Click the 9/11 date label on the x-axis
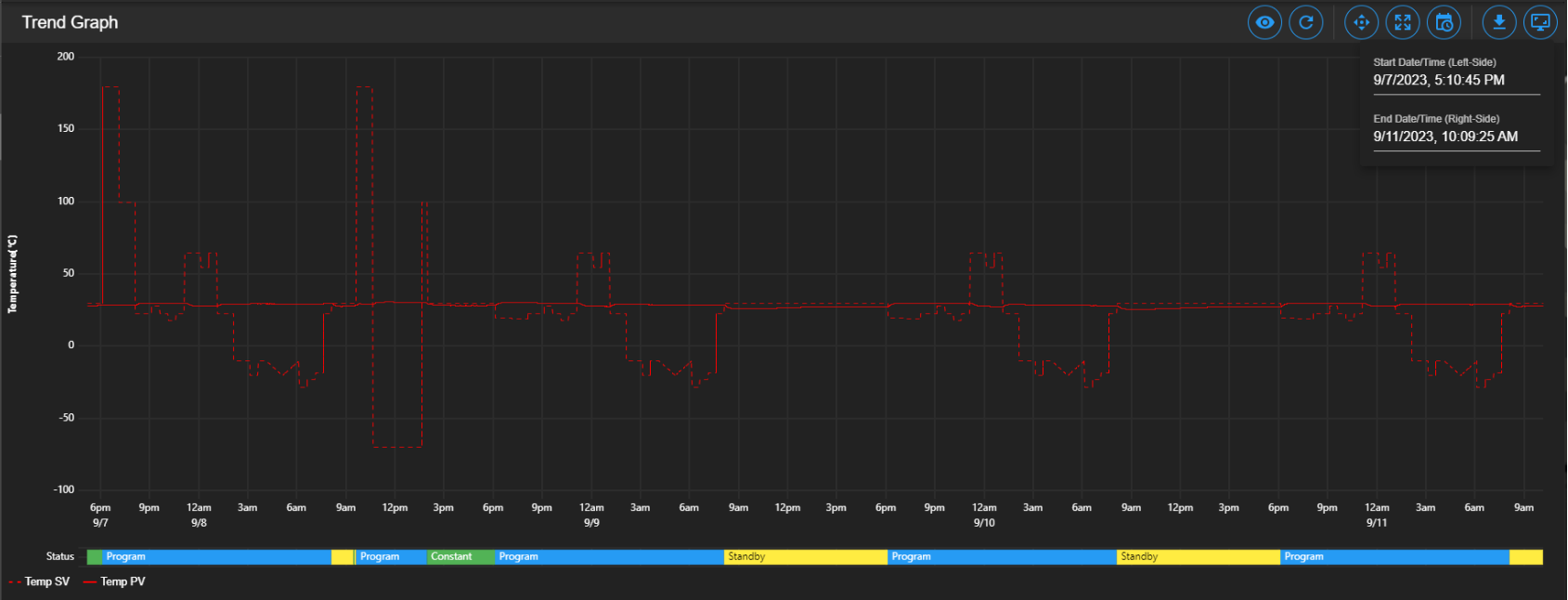1568x600 pixels. (1377, 523)
